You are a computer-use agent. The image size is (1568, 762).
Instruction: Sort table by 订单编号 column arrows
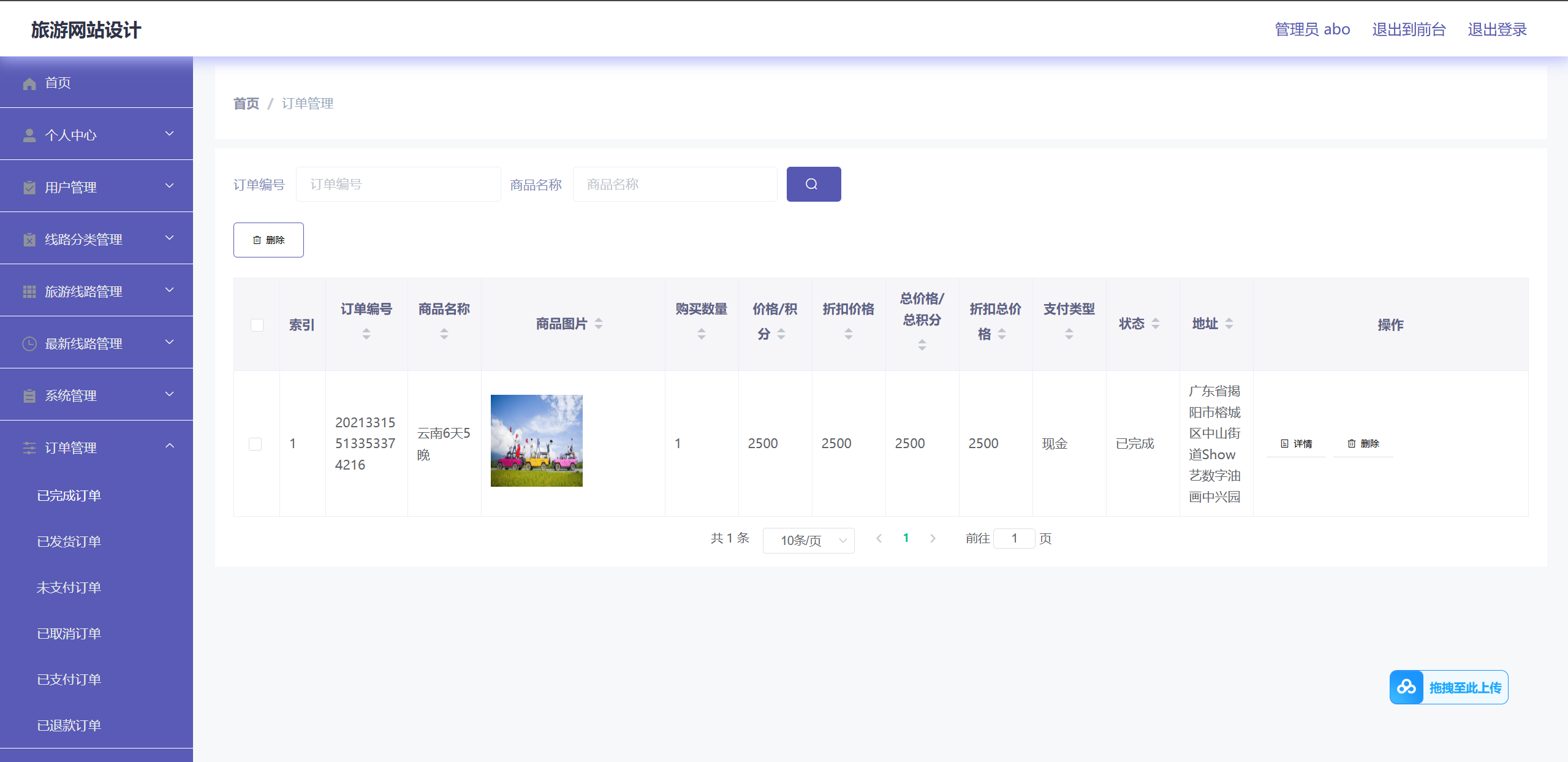(366, 333)
